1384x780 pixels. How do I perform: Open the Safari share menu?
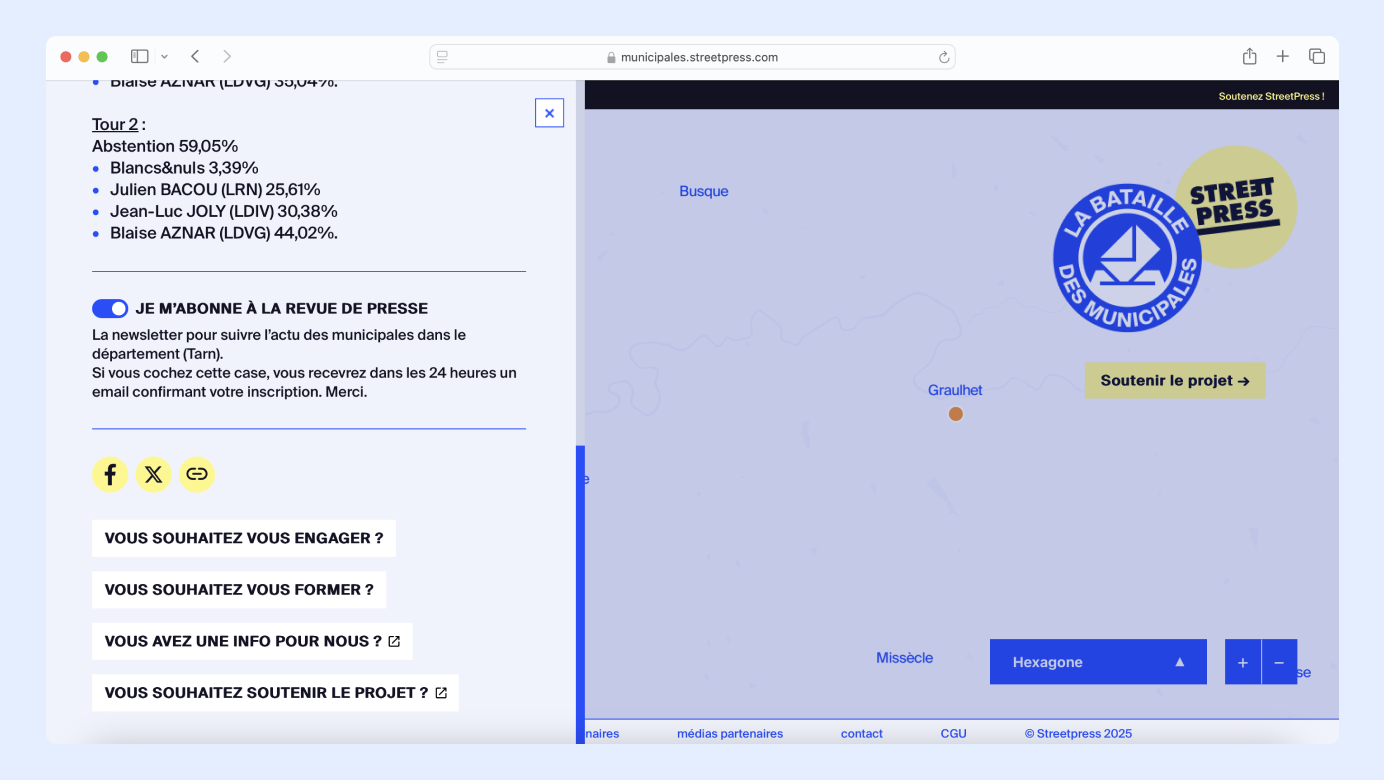1249,57
